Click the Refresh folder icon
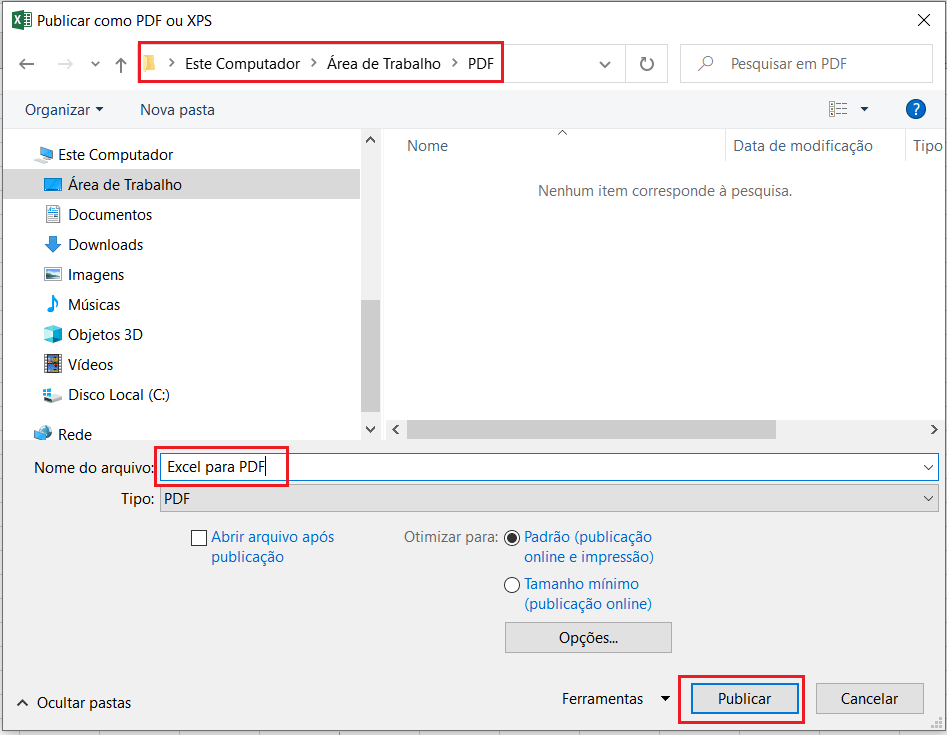Viewport: 947px width, 735px height. click(646, 64)
